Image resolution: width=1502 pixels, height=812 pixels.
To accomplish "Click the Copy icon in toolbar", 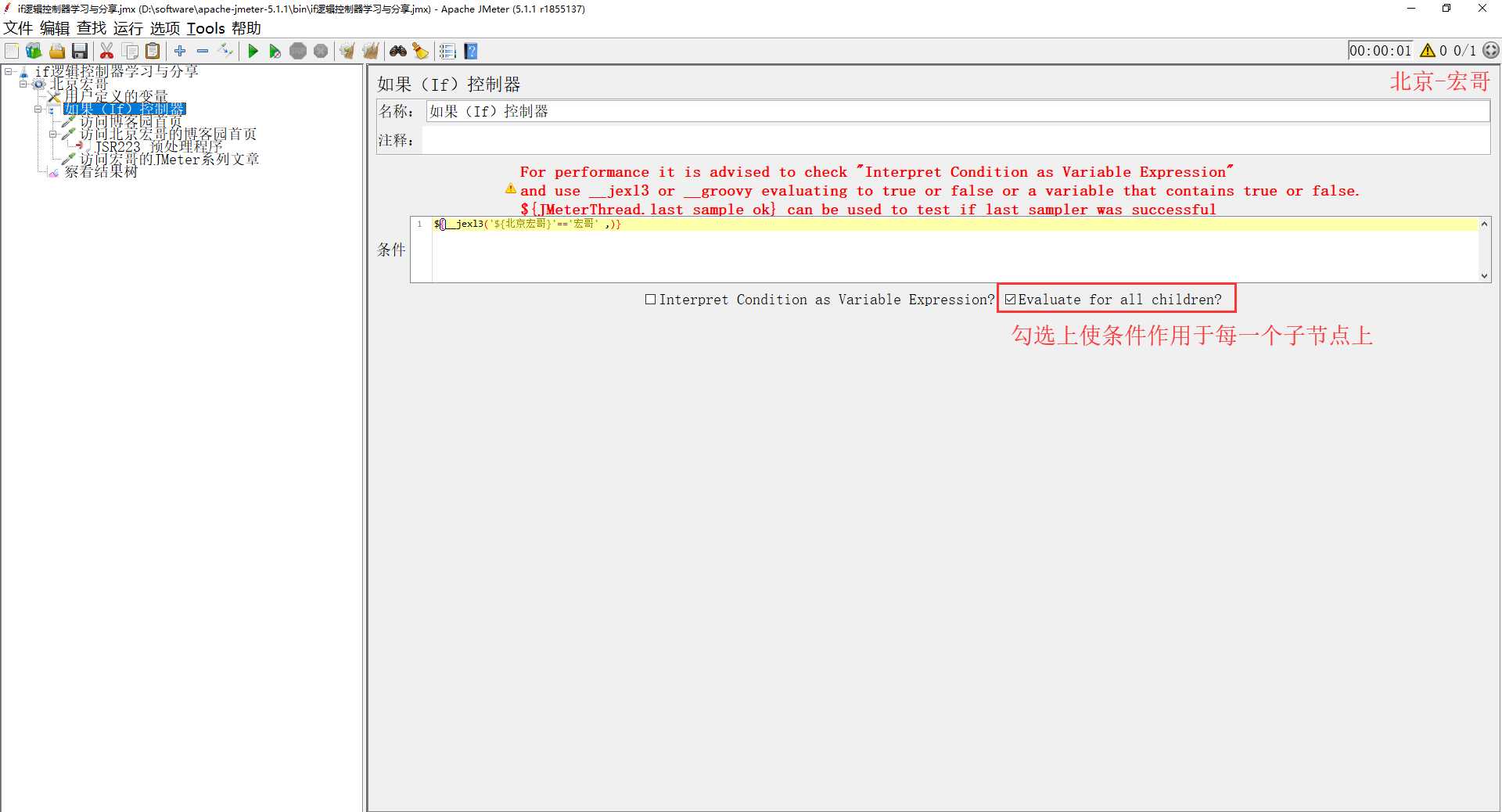I will tap(131, 51).
